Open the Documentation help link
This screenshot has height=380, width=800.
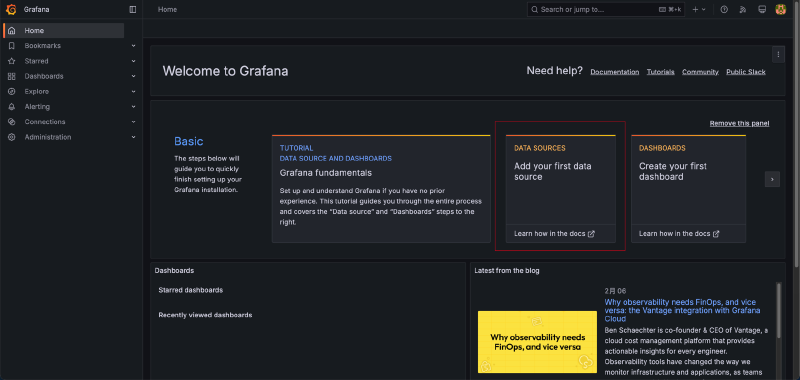point(615,72)
